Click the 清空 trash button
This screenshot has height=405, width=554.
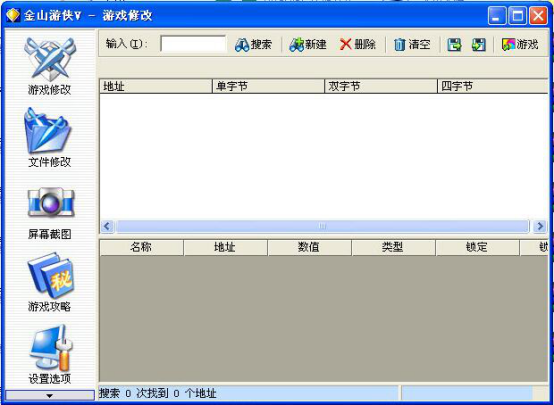pyautogui.click(x=412, y=45)
